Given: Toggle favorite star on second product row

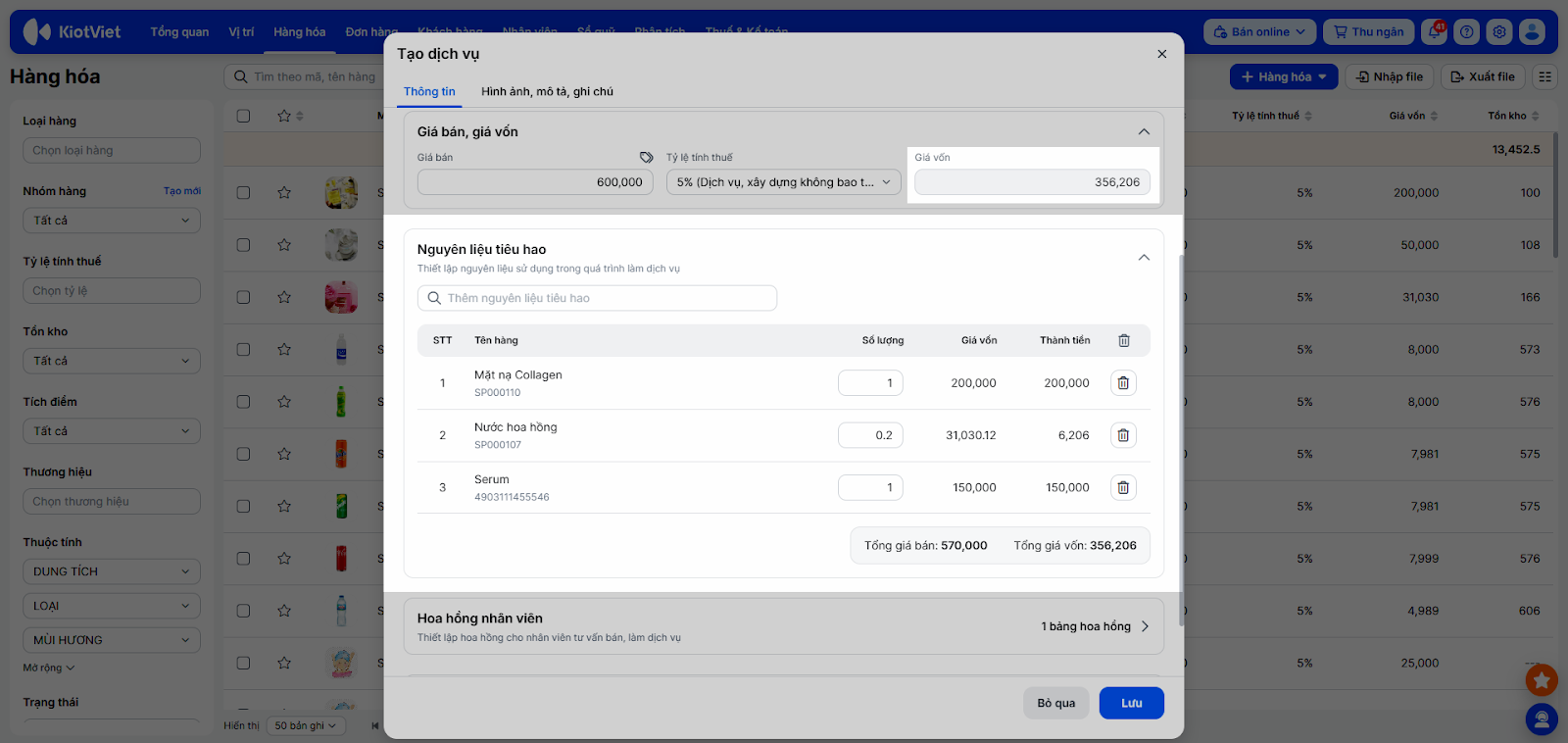Looking at the screenshot, I should tap(284, 245).
